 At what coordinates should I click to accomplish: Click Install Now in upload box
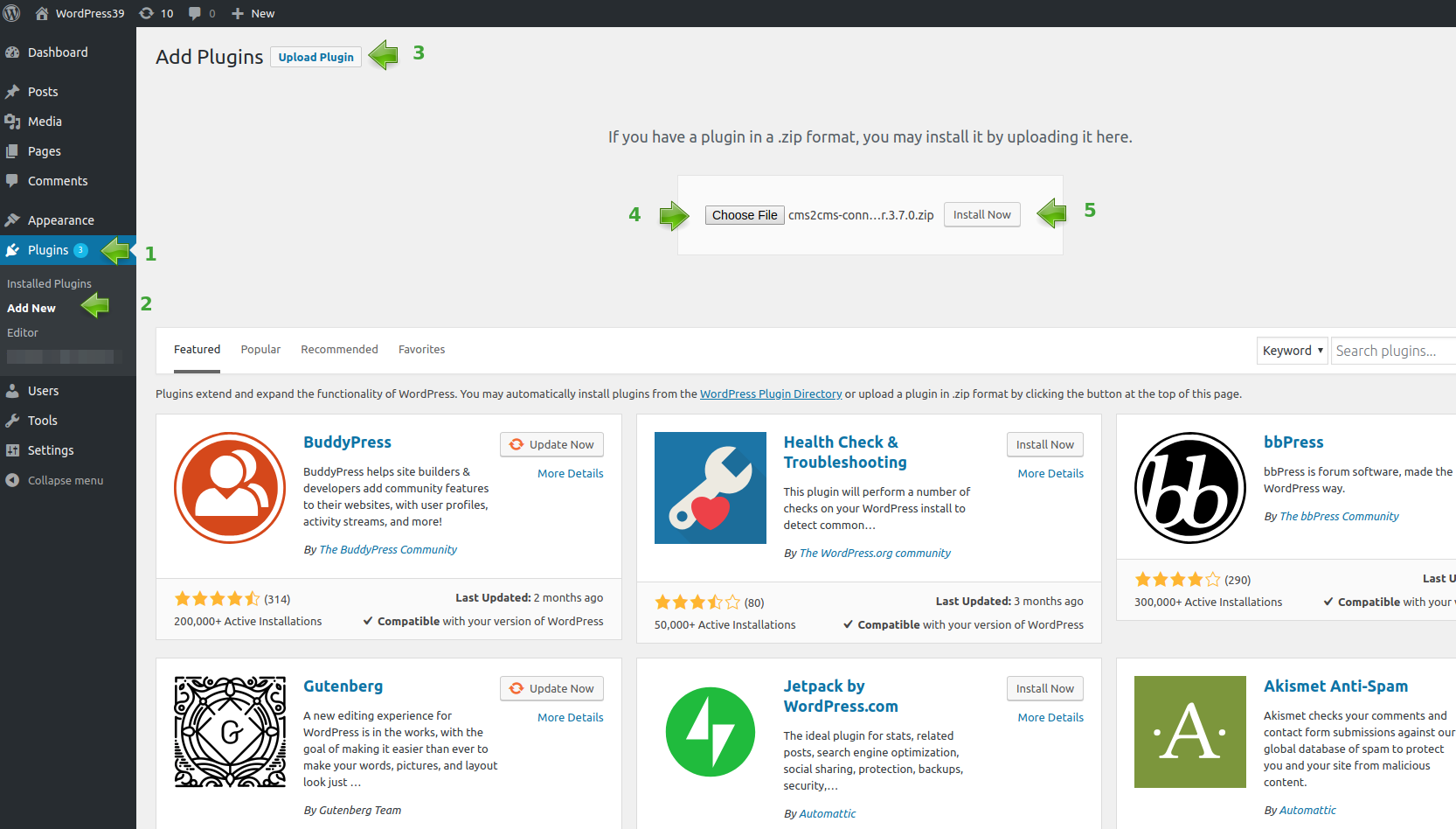(981, 214)
